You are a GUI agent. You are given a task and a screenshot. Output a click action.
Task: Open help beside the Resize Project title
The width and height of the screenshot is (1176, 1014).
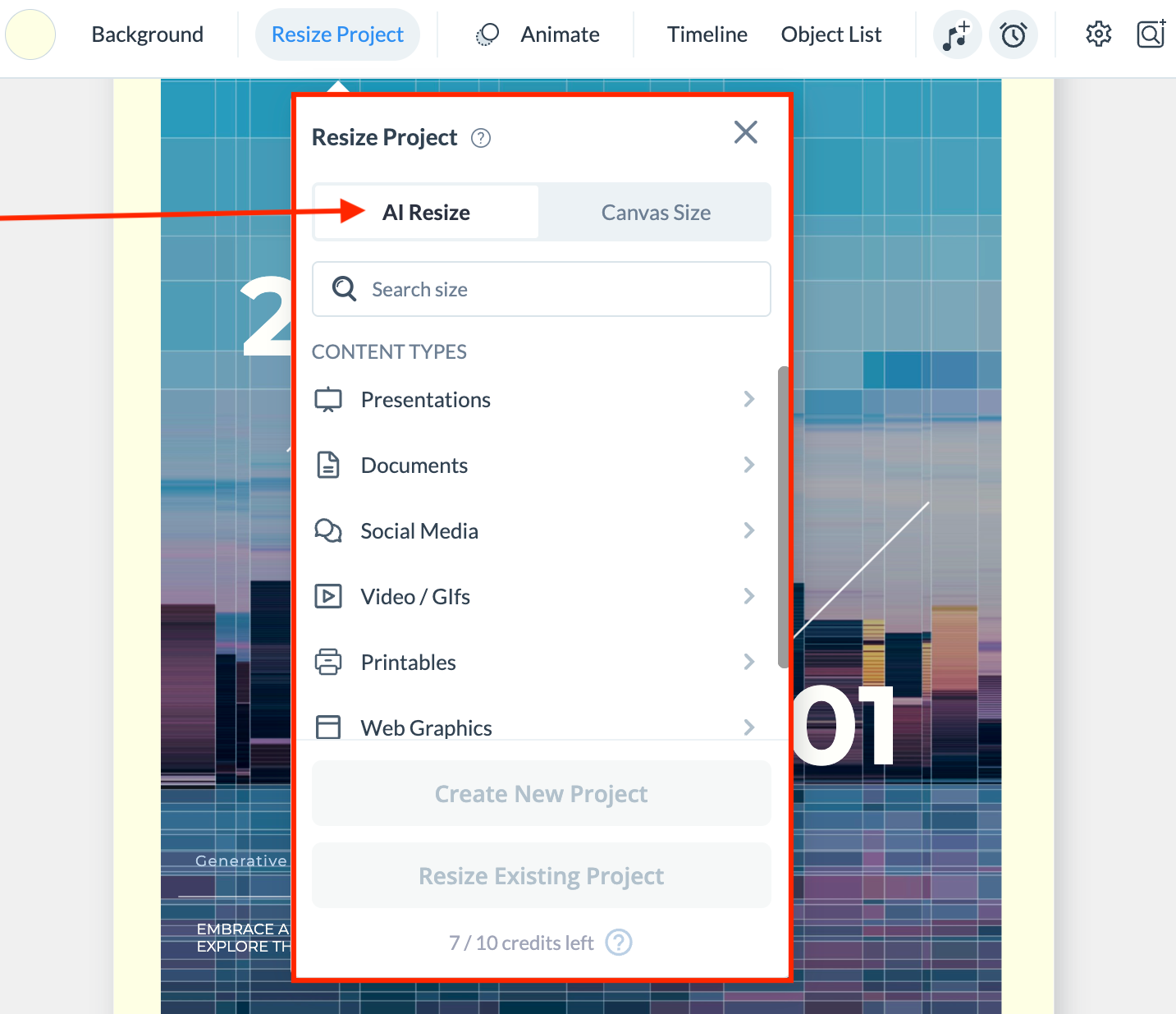point(481,138)
